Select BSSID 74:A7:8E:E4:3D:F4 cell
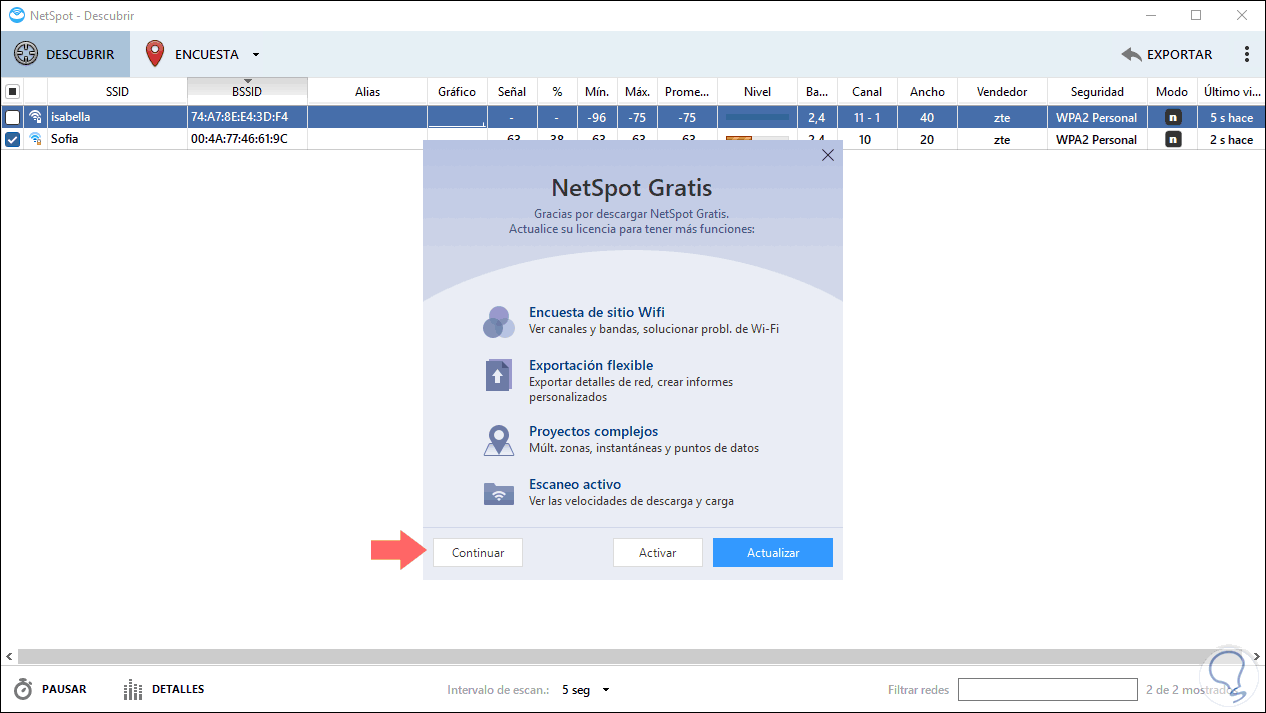1266x713 pixels. [x=247, y=117]
